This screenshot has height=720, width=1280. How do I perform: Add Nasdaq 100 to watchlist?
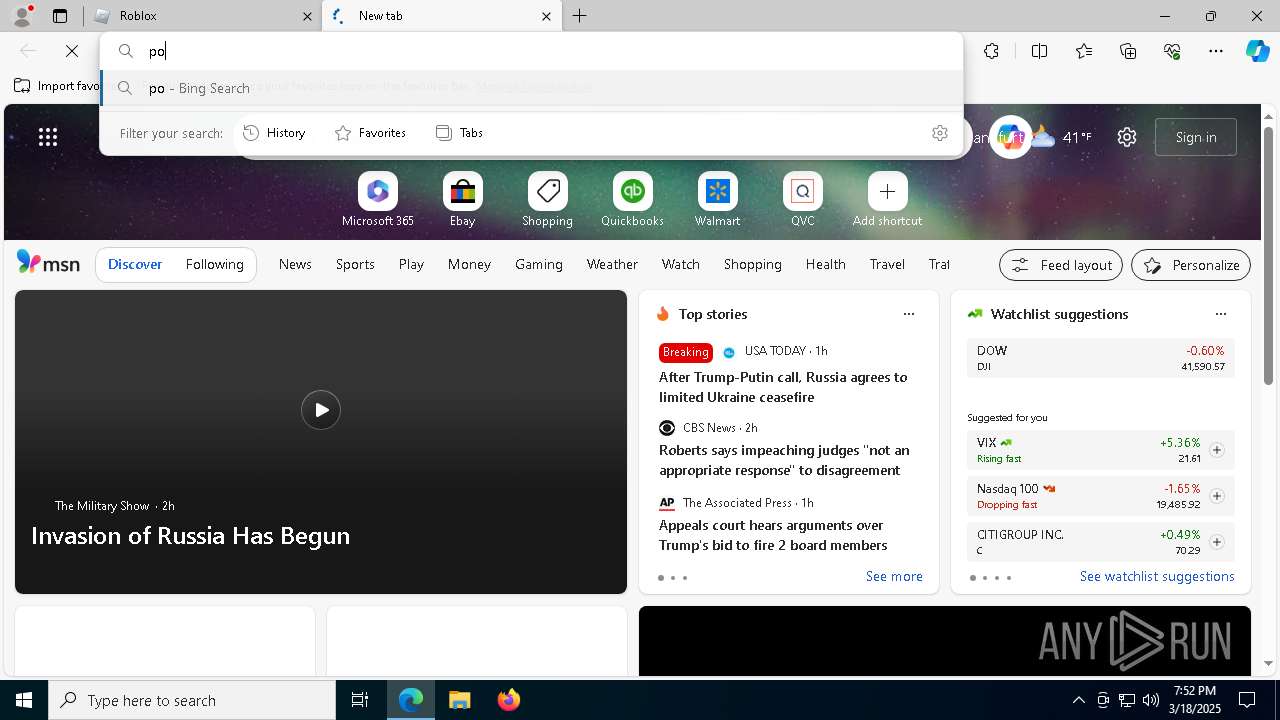pos(1217,496)
